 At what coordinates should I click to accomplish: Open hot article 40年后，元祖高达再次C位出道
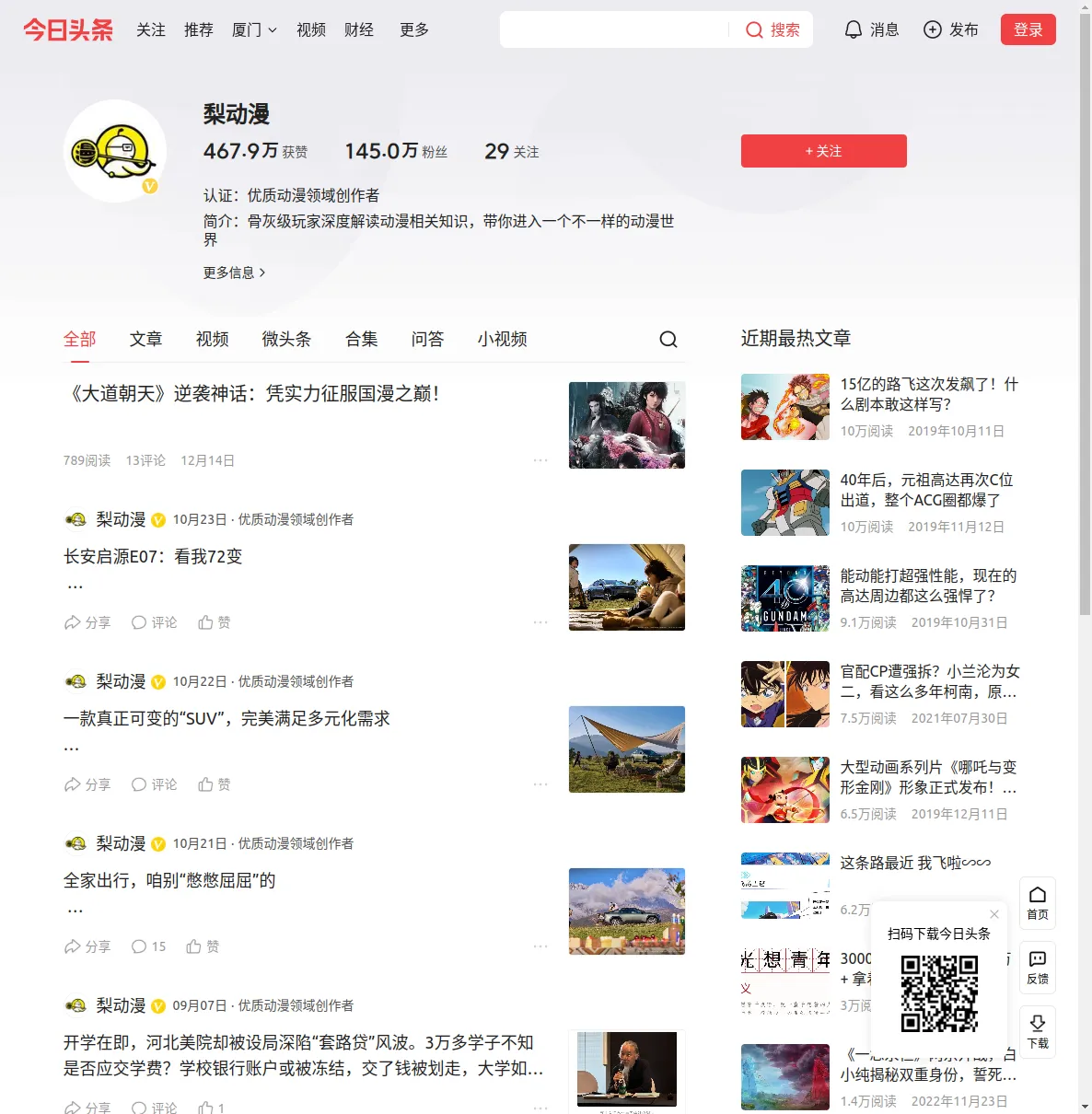pyautogui.click(x=926, y=490)
